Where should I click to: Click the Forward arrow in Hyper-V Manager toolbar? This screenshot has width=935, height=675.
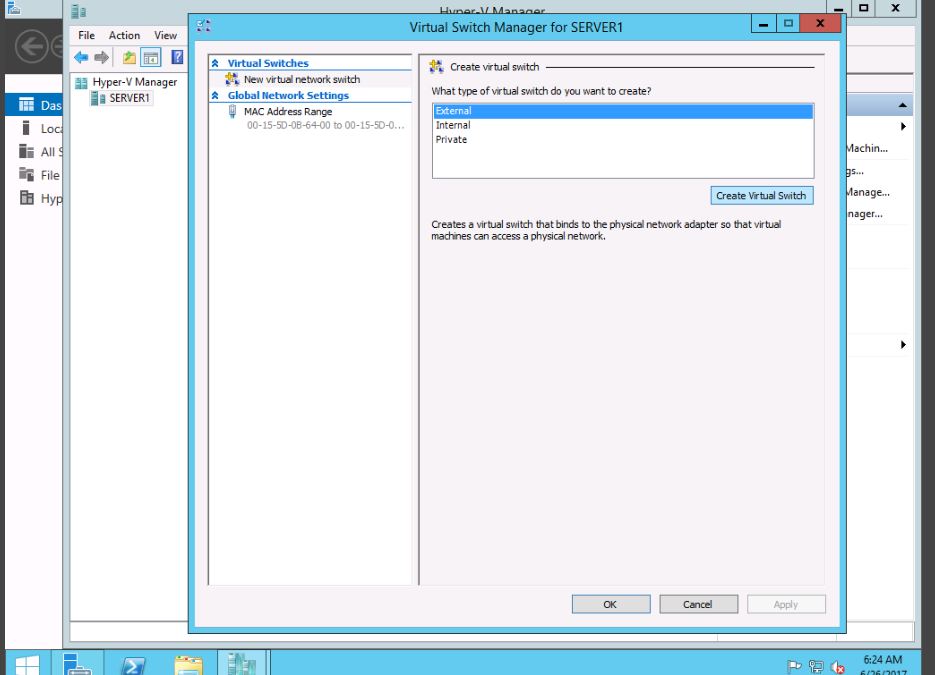point(102,57)
